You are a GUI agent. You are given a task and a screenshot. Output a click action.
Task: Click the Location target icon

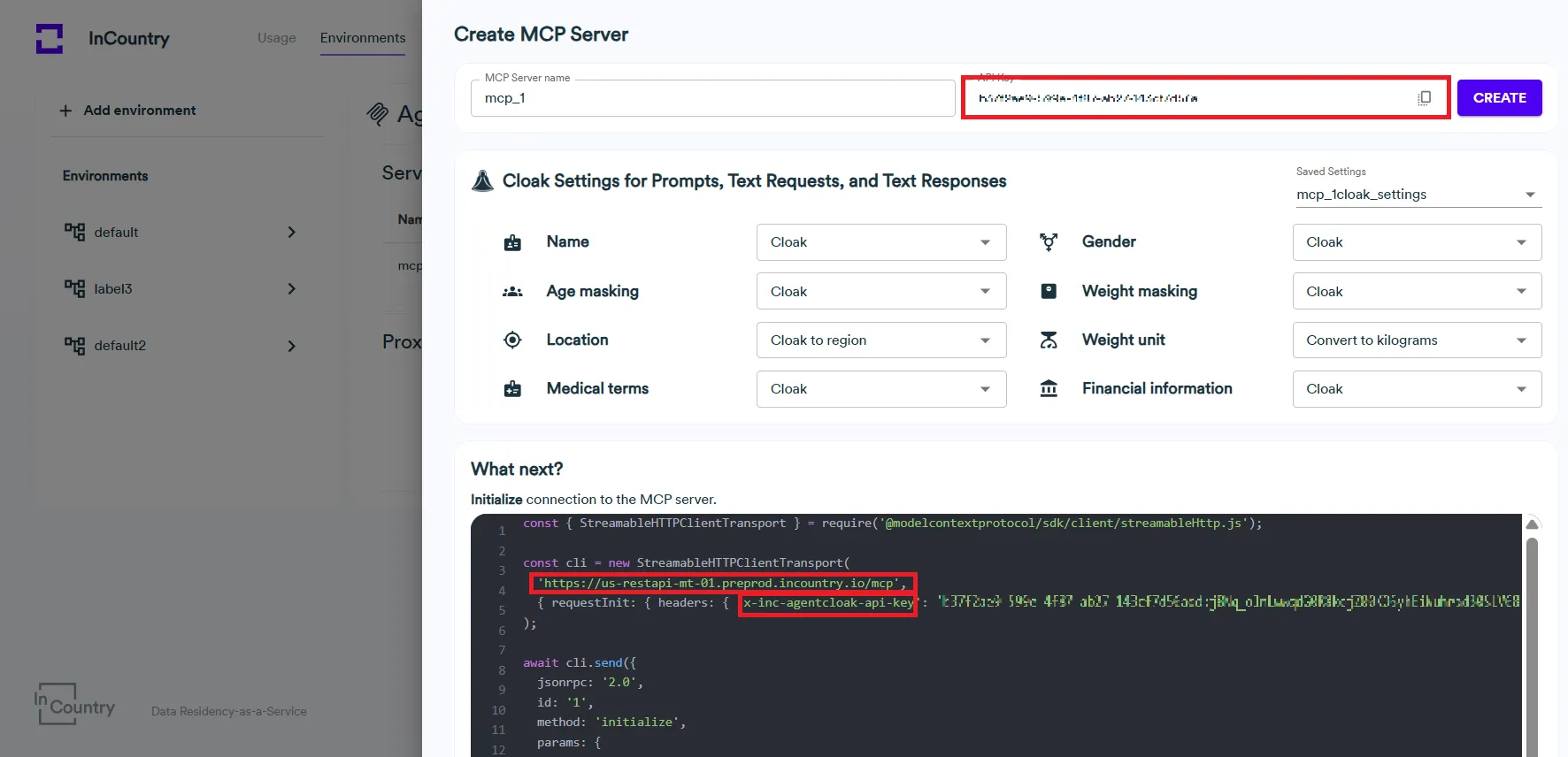[512, 340]
